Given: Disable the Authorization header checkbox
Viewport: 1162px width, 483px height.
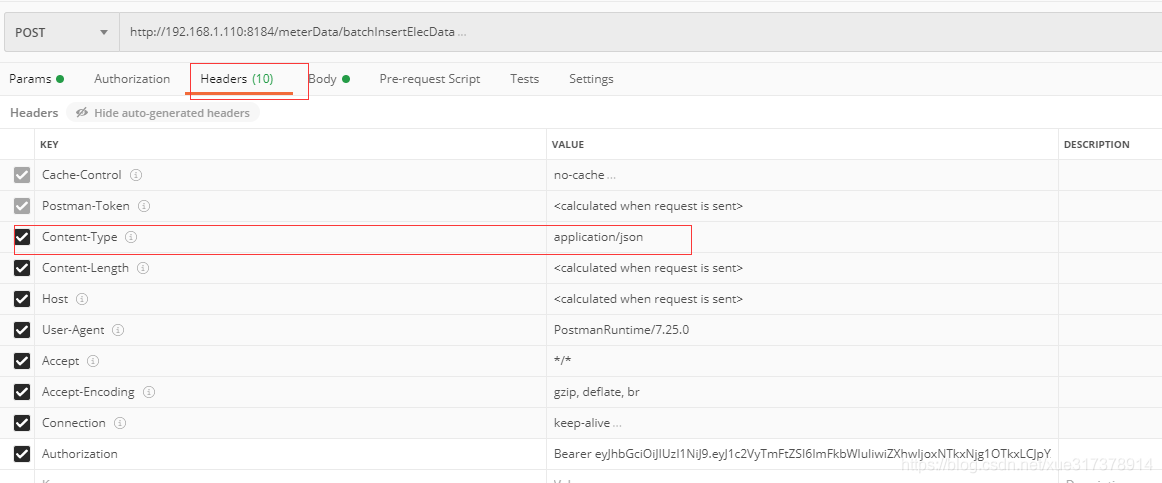Looking at the screenshot, I should [22, 454].
